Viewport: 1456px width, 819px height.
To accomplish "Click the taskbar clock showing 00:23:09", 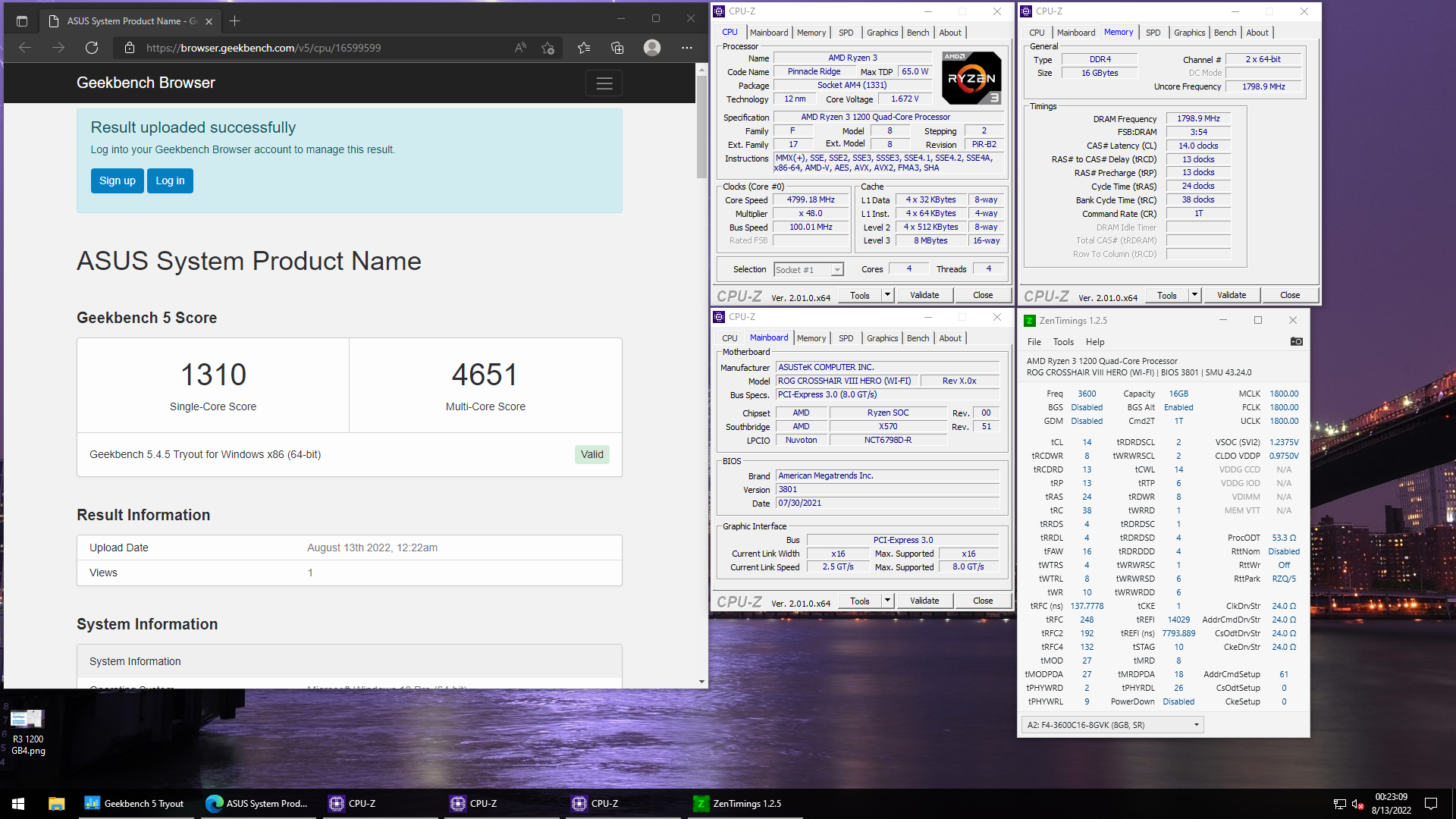I will pyautogui.click(x=1391, y=804).
